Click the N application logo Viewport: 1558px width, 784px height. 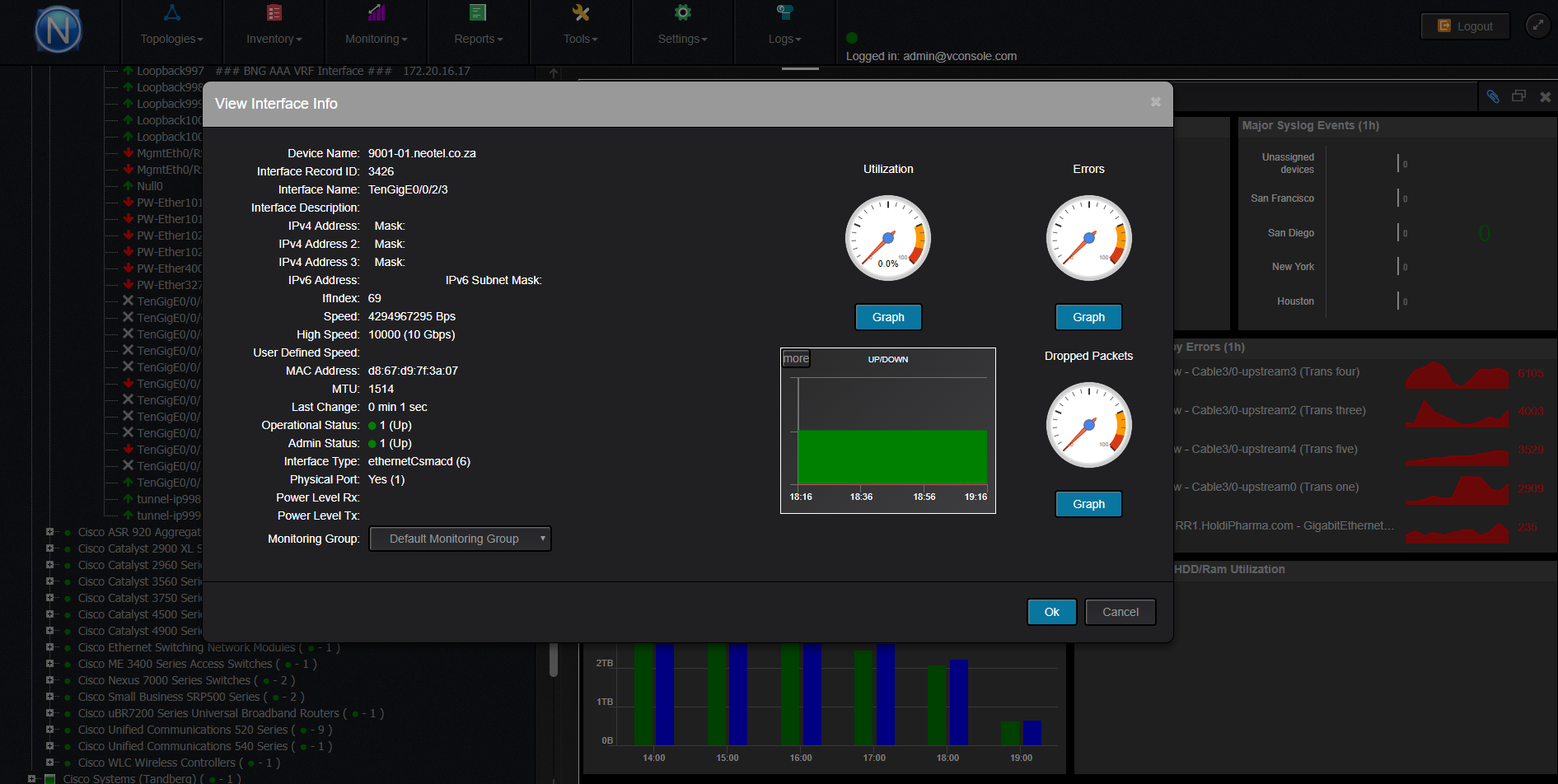(58, 30)
